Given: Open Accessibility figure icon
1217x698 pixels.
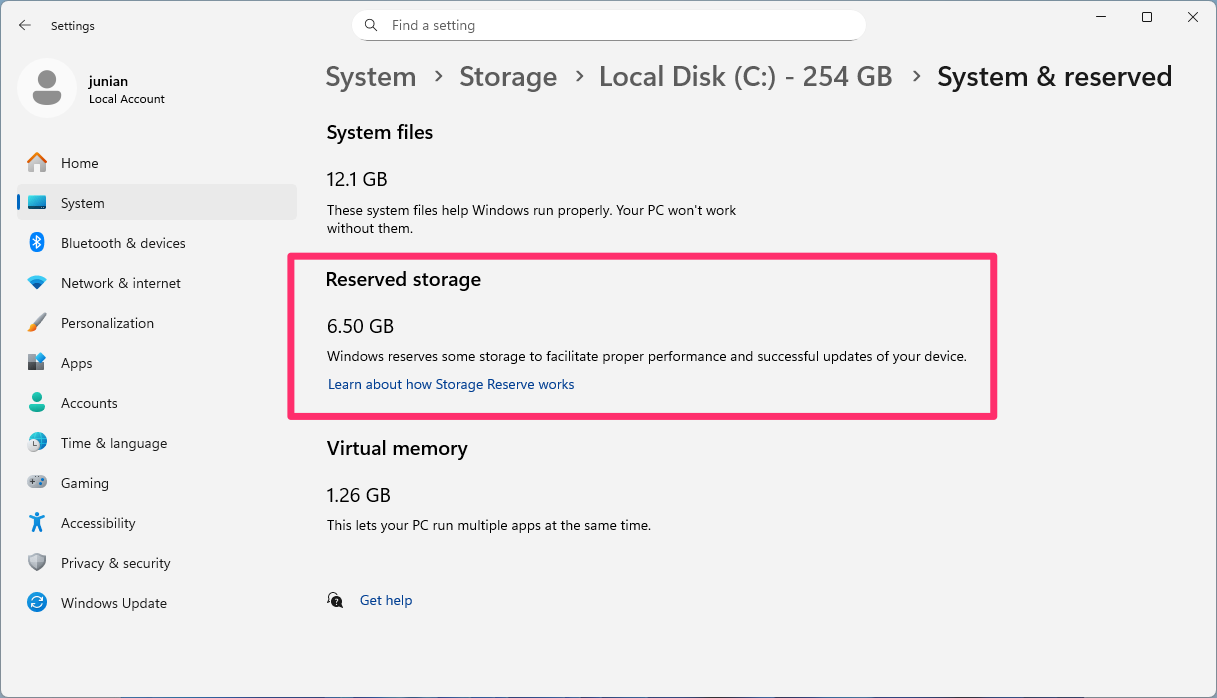Looking at the screenshot, I should tap(37, 523).
